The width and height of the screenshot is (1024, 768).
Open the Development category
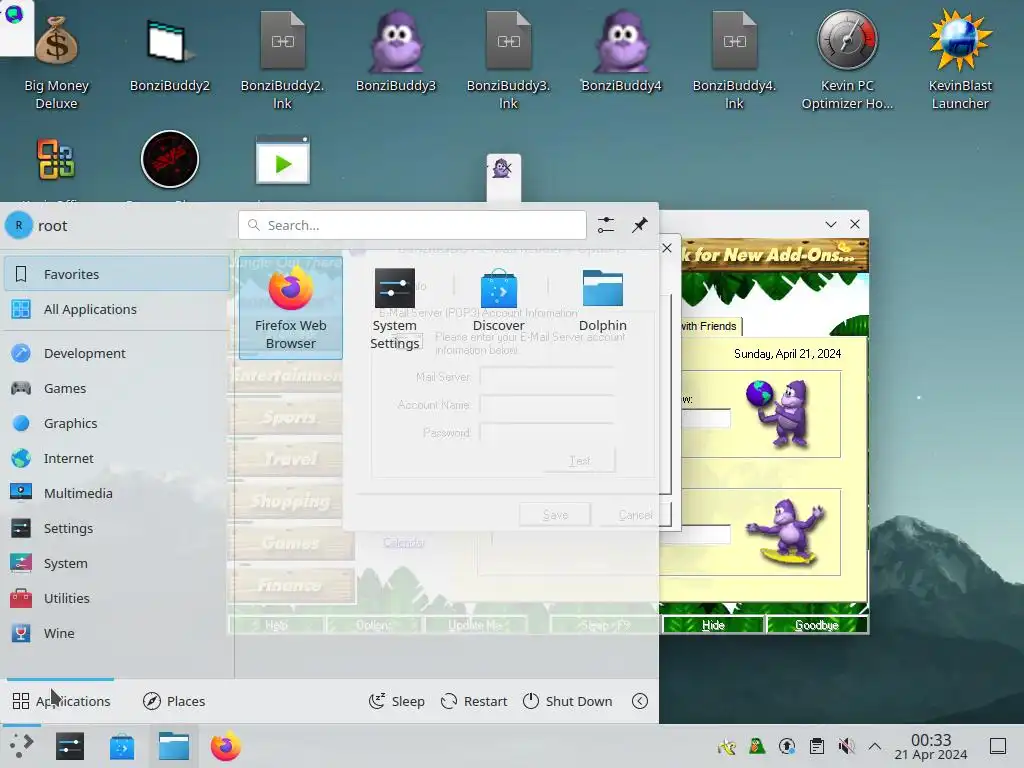pos(117,353)
